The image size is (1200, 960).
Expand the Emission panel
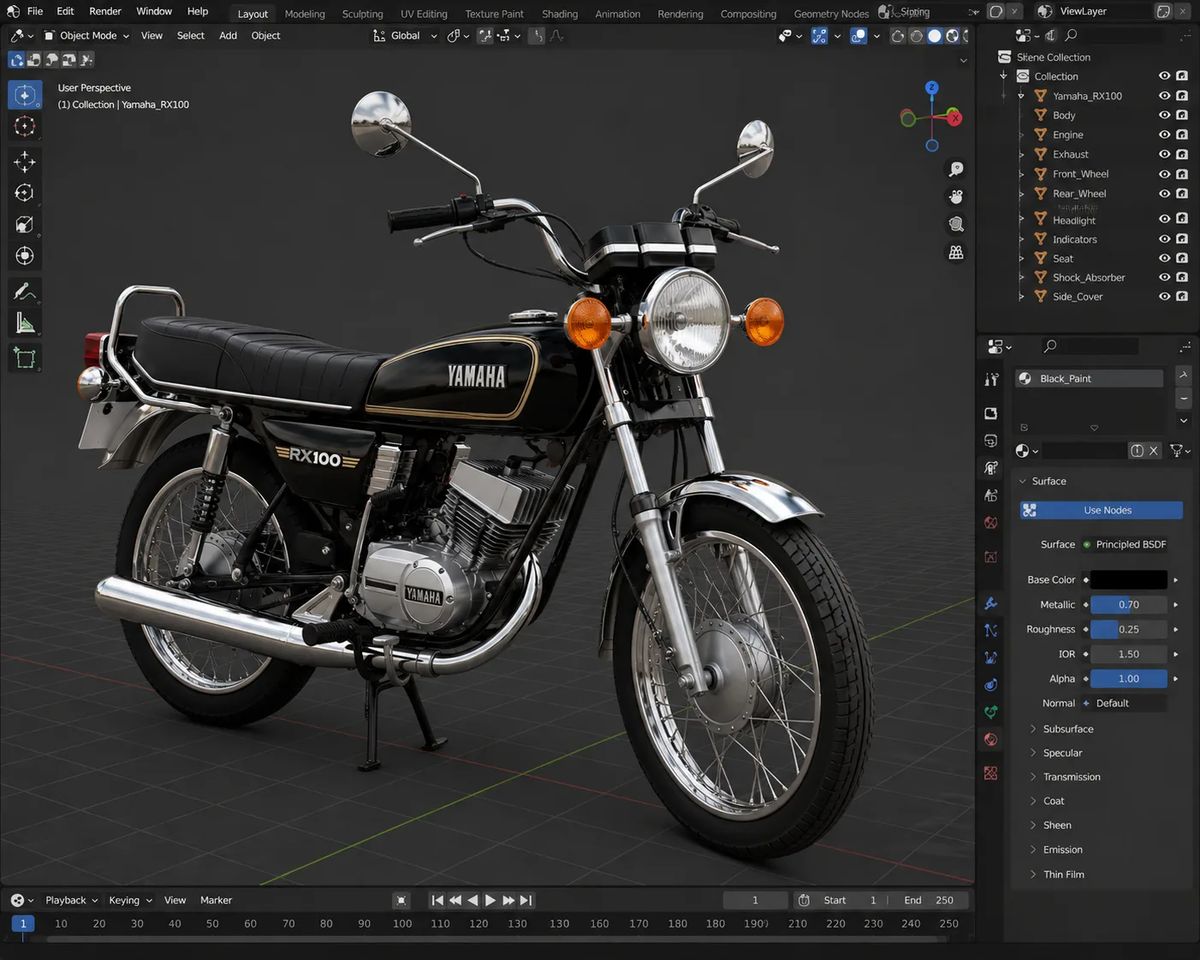coord(1062,850)
